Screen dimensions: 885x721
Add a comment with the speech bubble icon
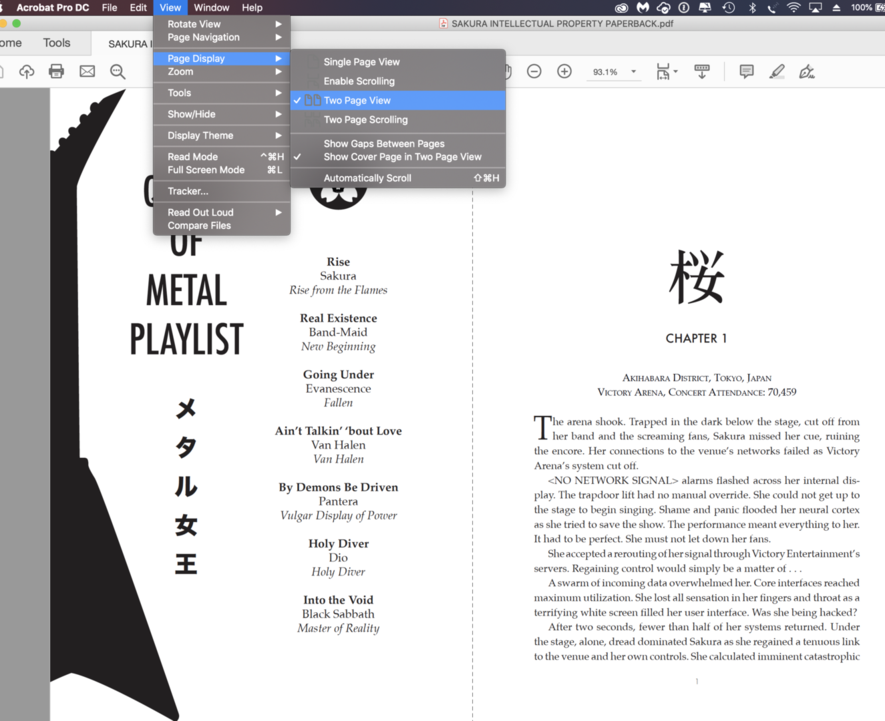(747, 71)
